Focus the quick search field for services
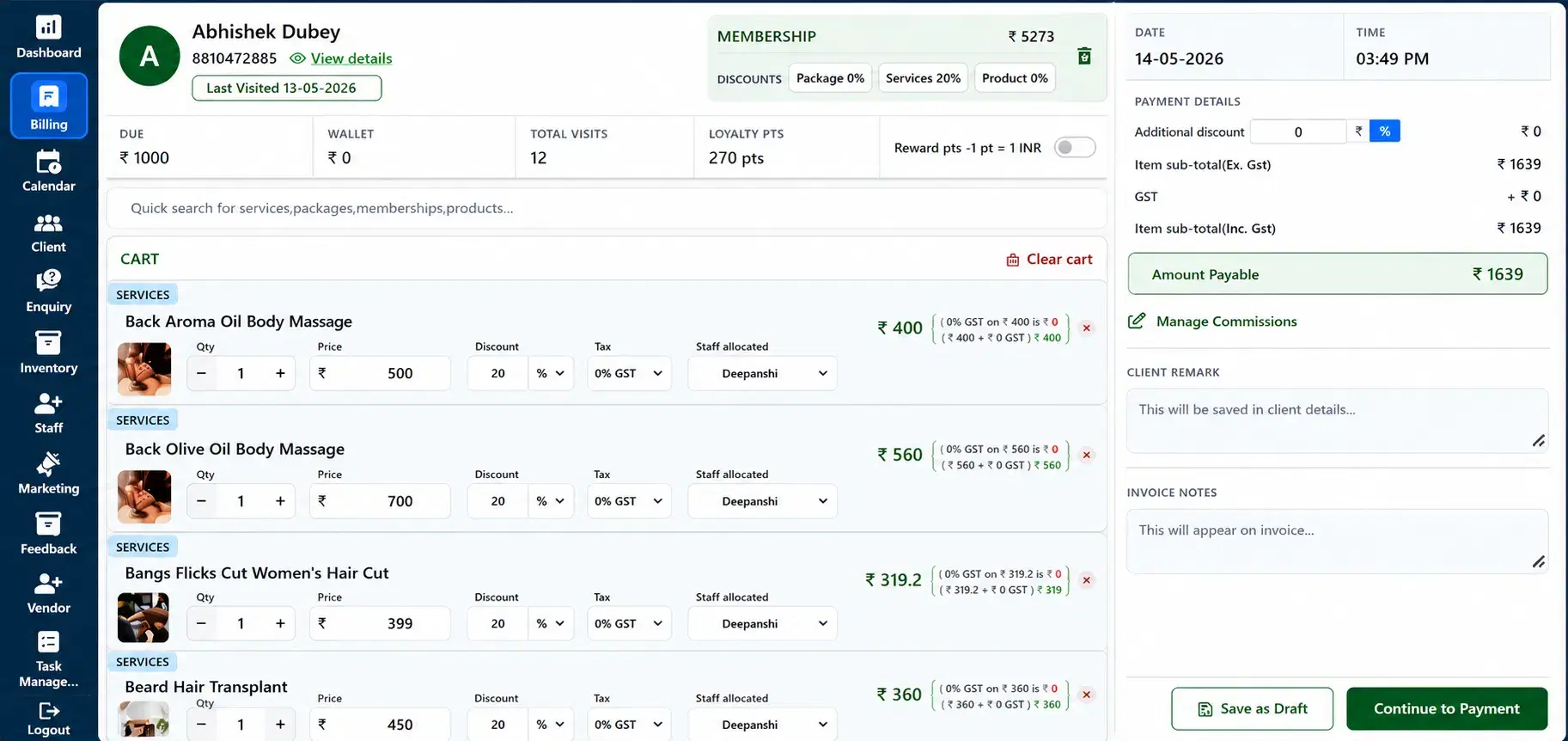The image size is (1568, 741). (x=607, y=208)
